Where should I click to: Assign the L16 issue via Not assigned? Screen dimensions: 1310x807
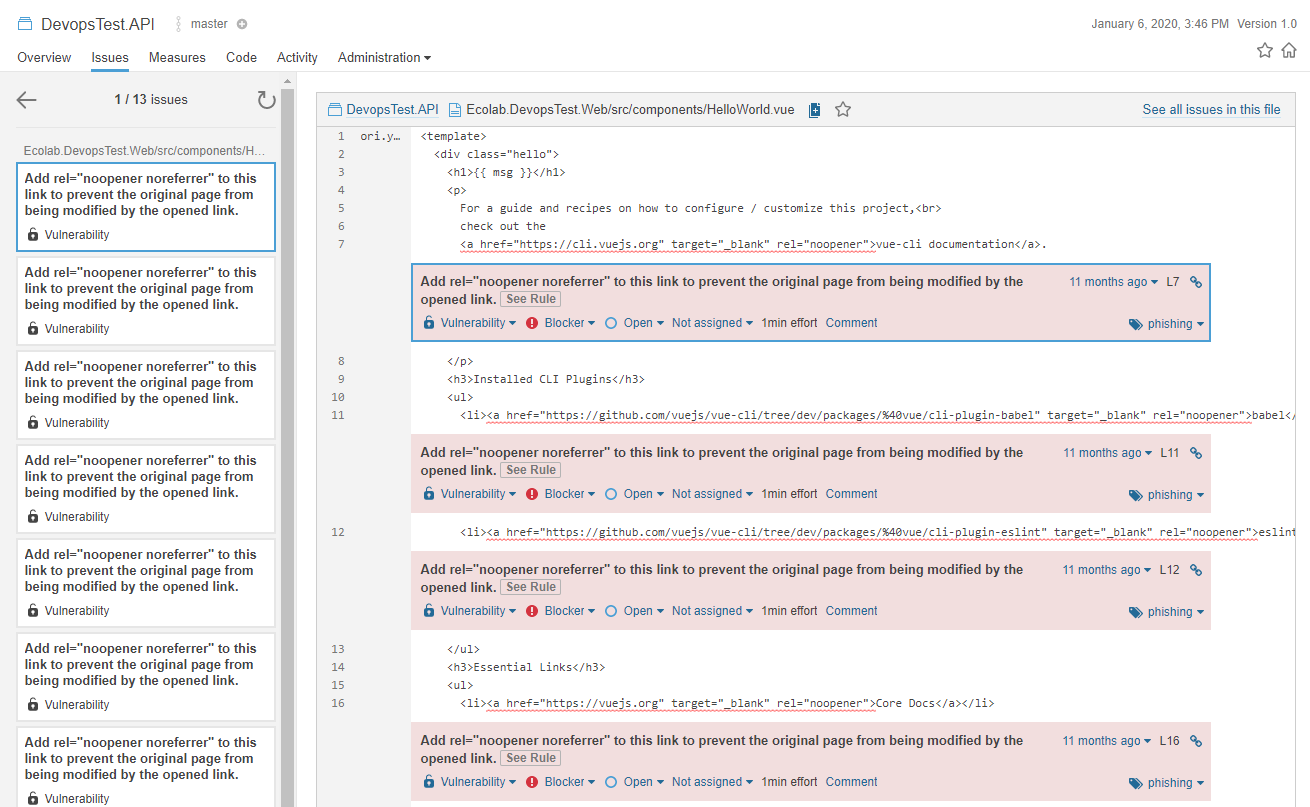coord(712,782)
